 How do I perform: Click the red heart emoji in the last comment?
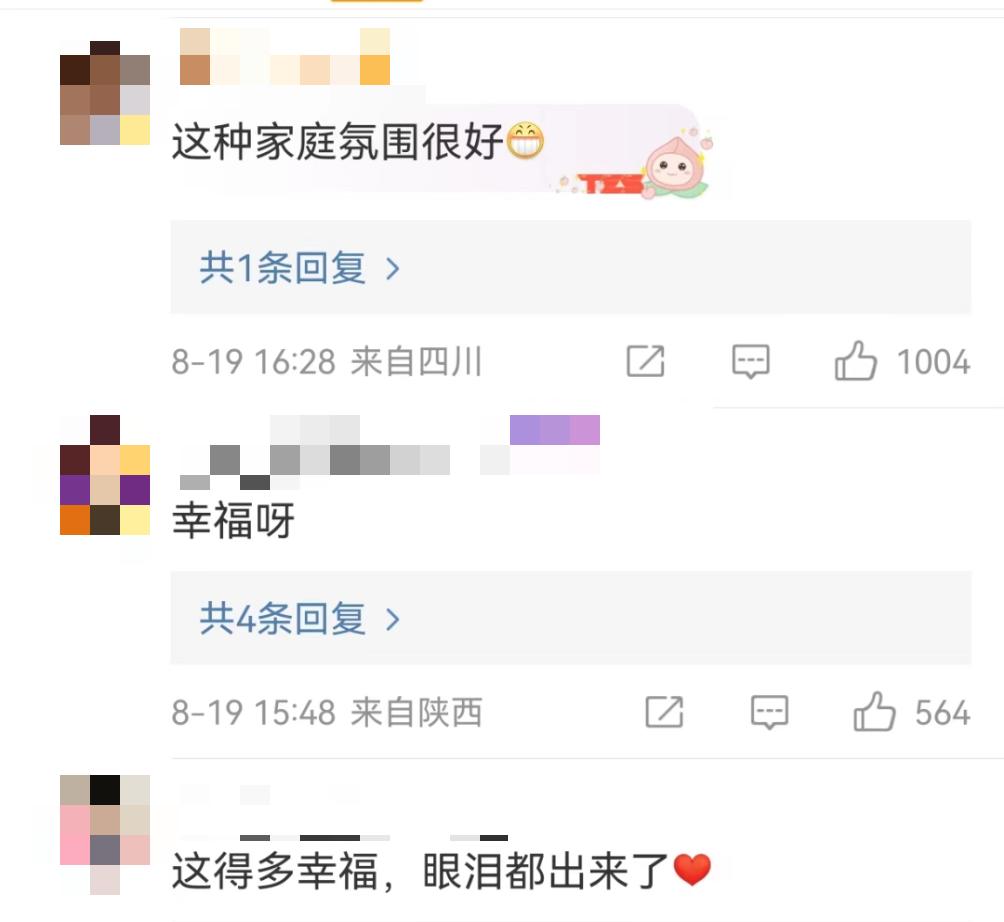point(692,870)
